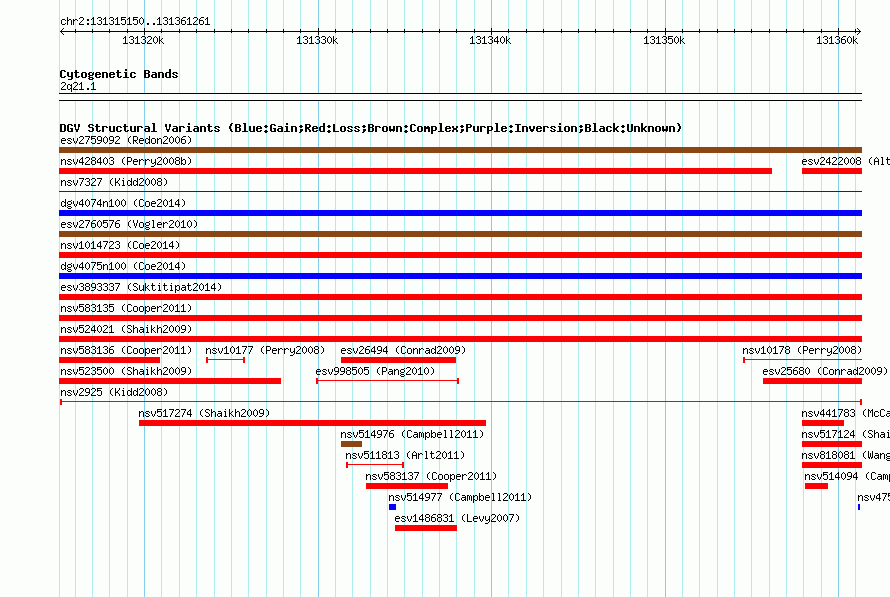The height and width of the screenshot is (597, 890).
Task: Select the nsv1014723 (Coe2014) variant label
Action: pyautogui.click(x=120, y=245)
